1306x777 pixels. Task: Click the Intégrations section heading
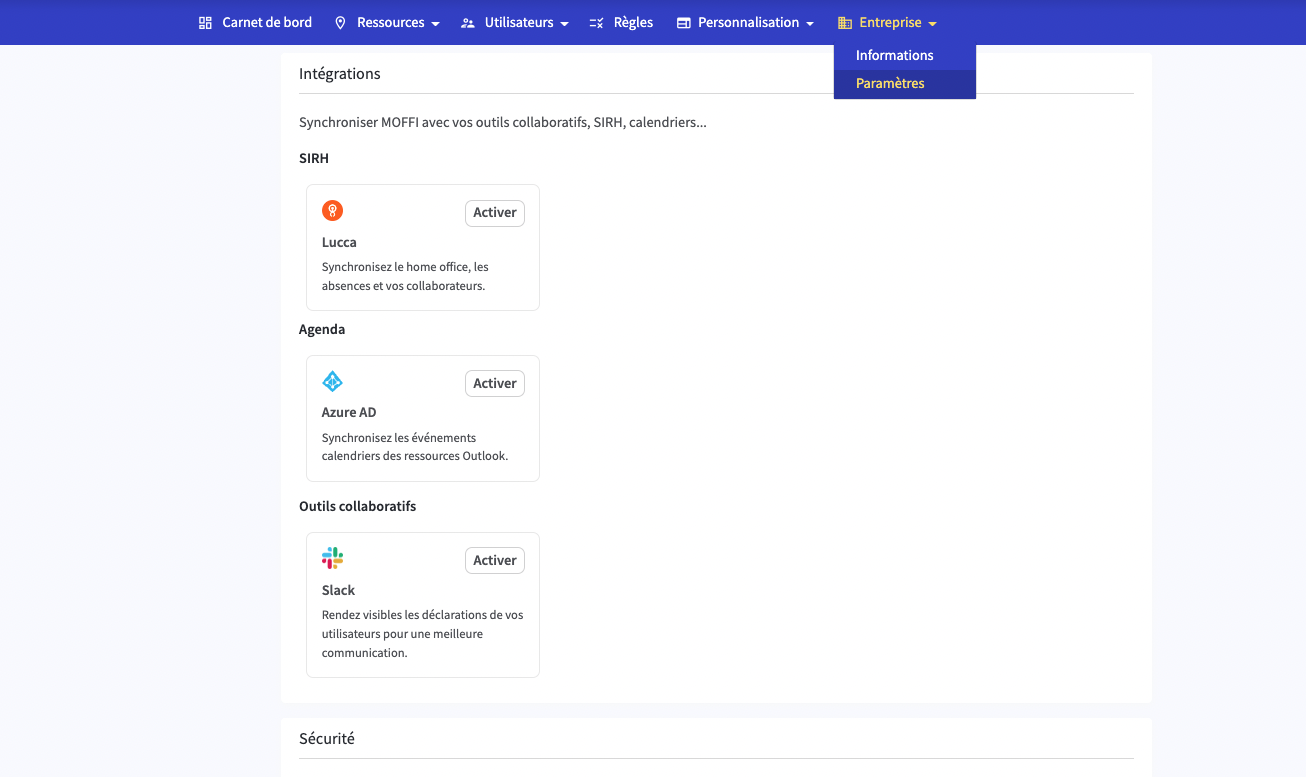click(x=340, y=74)
